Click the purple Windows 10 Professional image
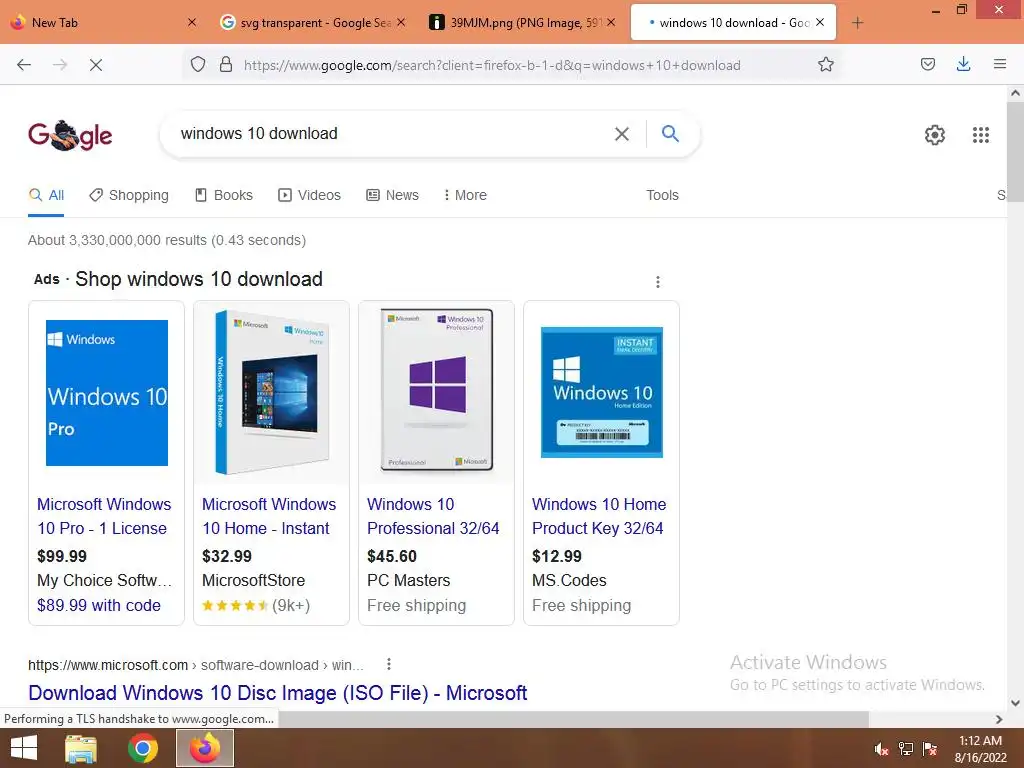 [x=436, y=391]
